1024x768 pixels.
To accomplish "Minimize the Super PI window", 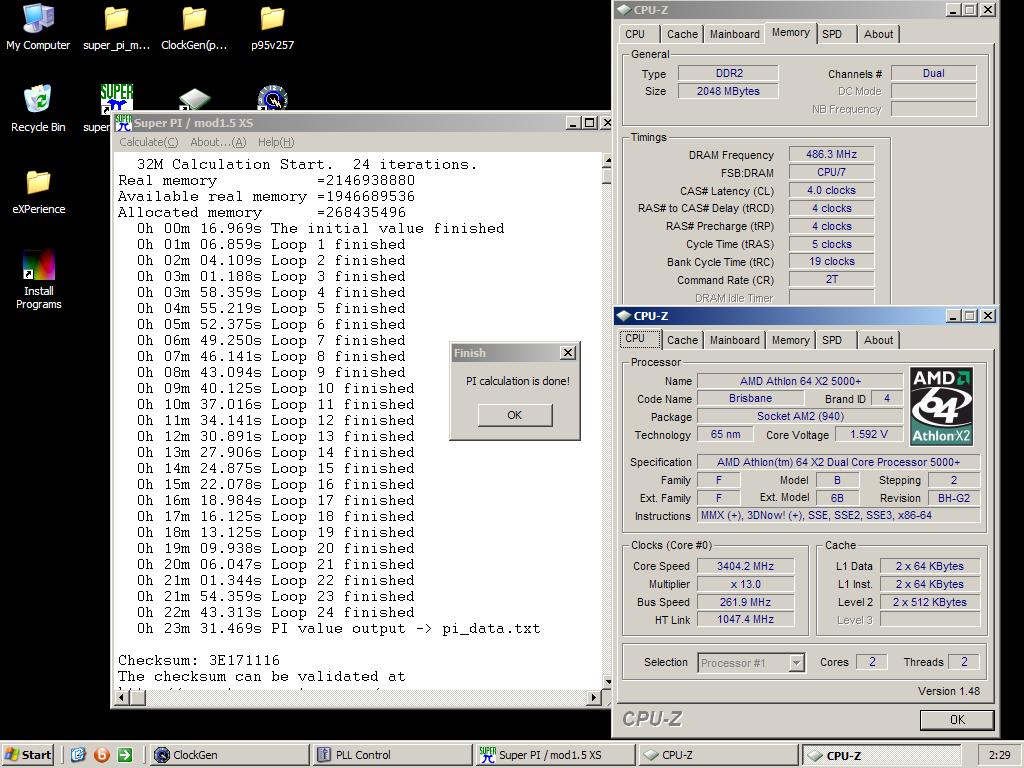I will (573, 123).
